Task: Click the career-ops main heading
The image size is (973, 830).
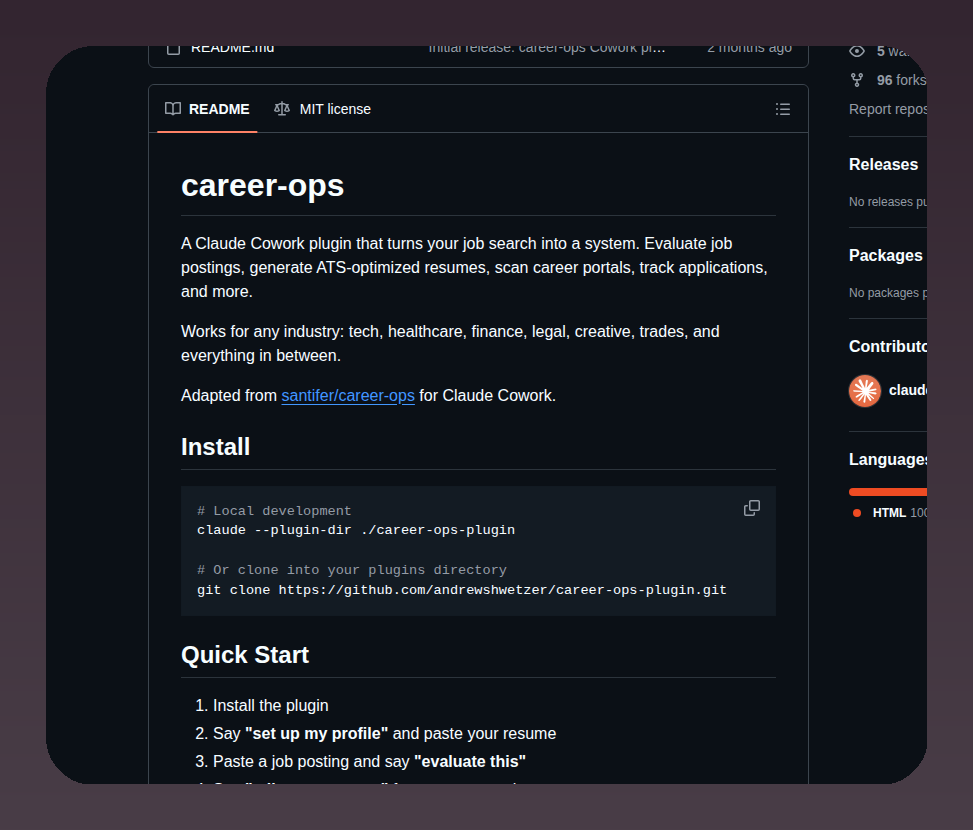Action: point(262,185)
